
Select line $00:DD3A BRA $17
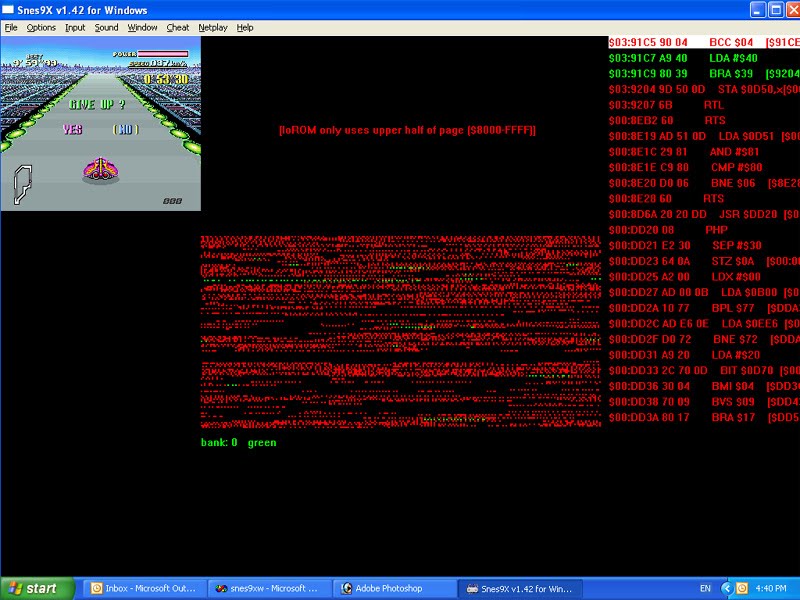pos(704,417)
